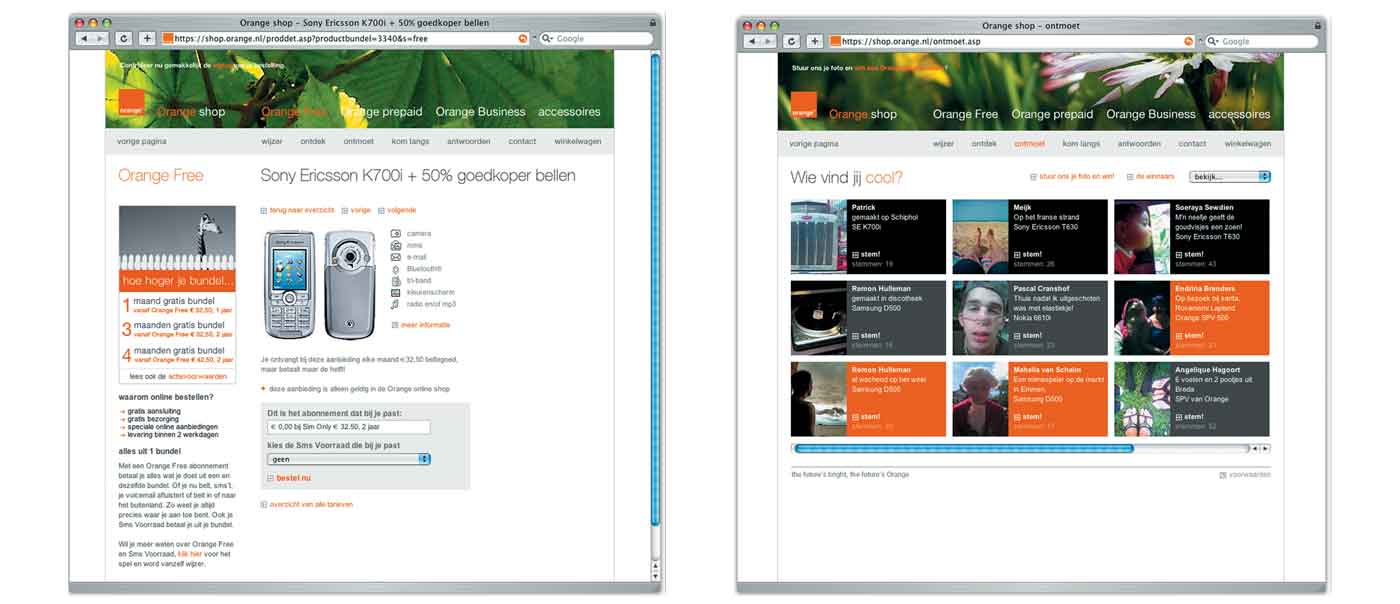Open 'Orange Business' in the K700i window
1400x604 pixels.
(x=480, y=112)
